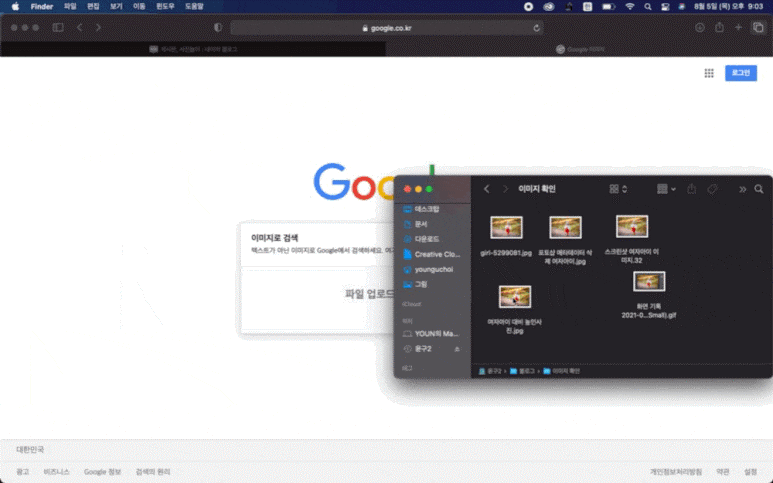Image resolution: width=773 pixels, height=483 pixels.
Task: Open the 이동 menu
Action: 140,6
